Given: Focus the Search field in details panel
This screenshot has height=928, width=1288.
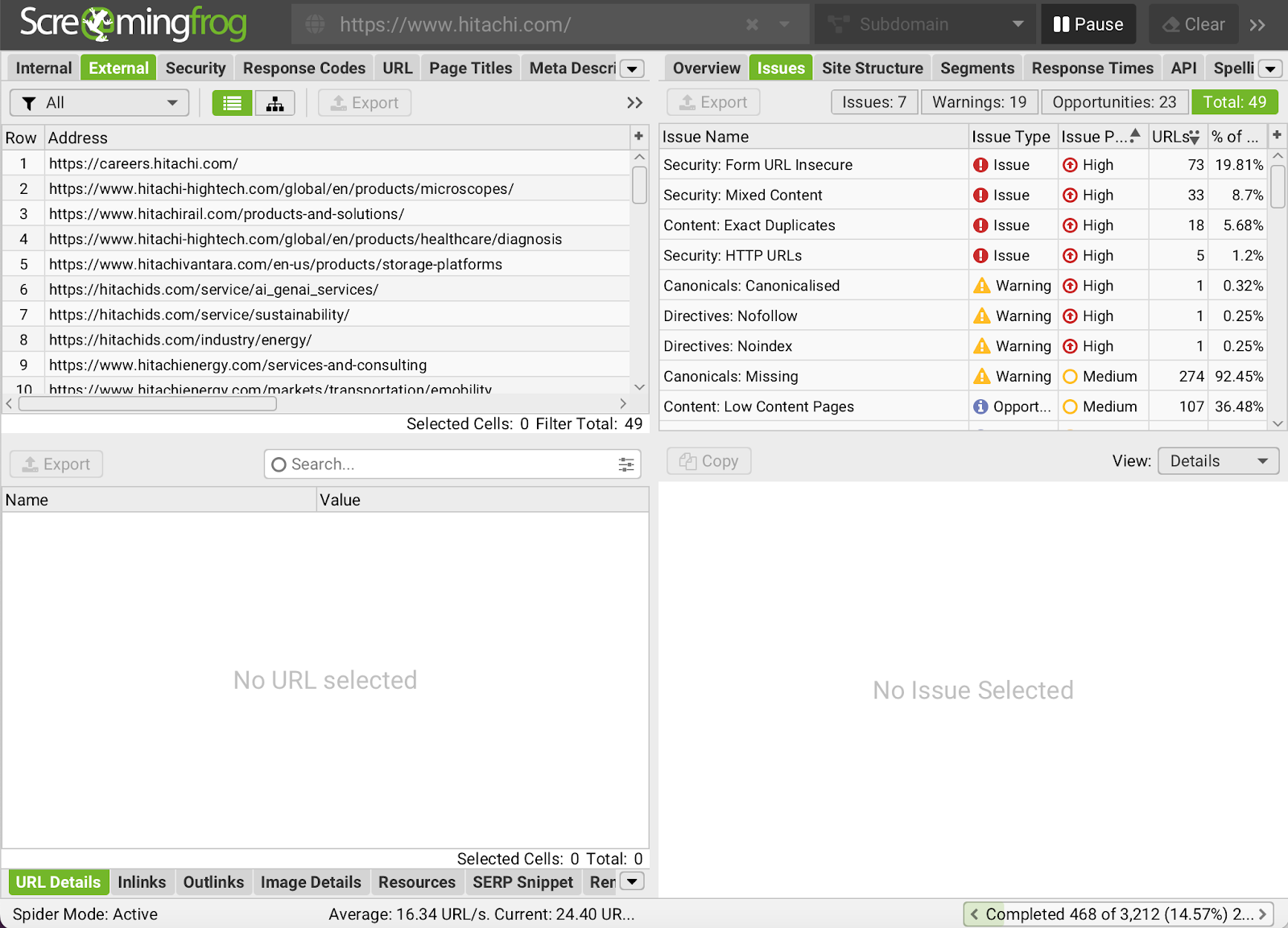Looking at the screenshot, I should (x=452, y=464).
